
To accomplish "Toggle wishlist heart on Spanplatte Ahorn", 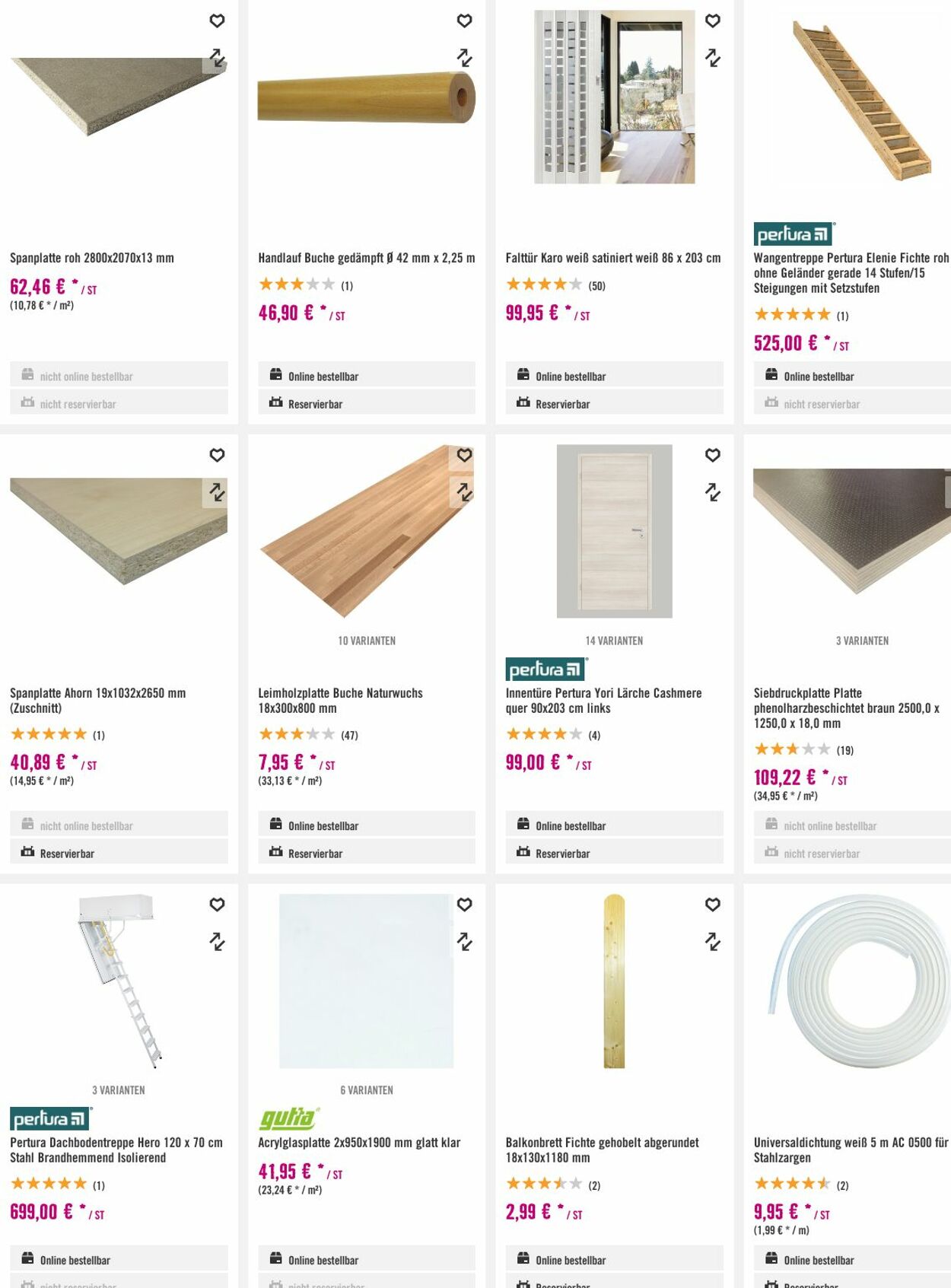I will click(x=217, y=455).
